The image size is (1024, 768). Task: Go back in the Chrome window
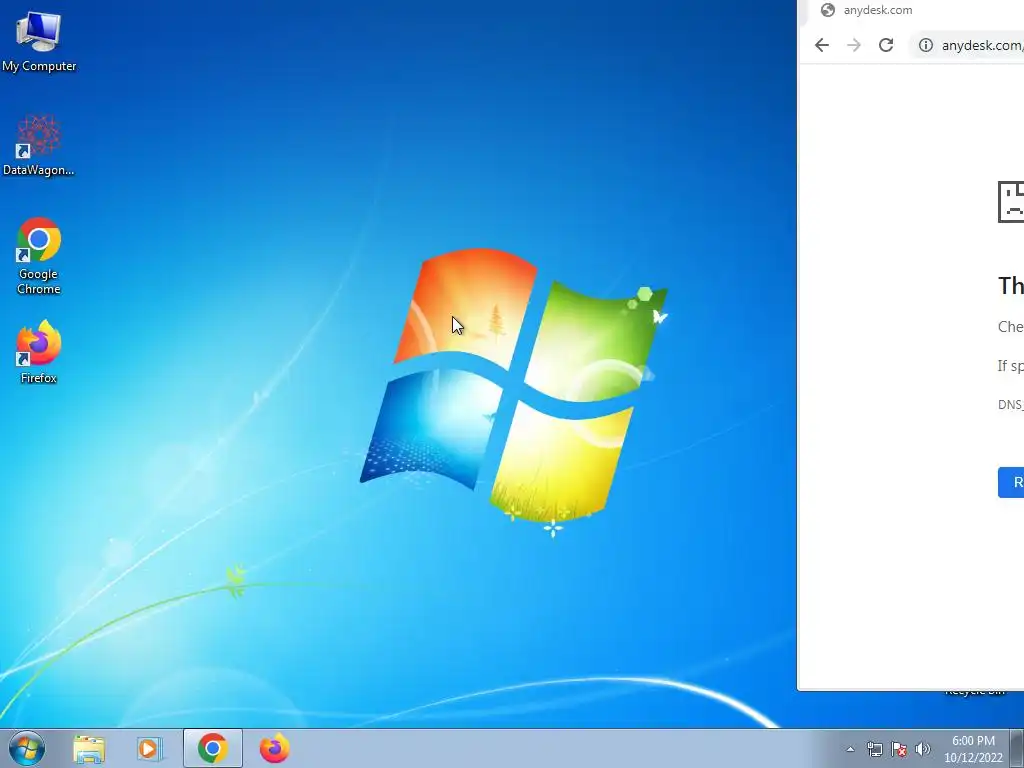click(x=822, y=45)
